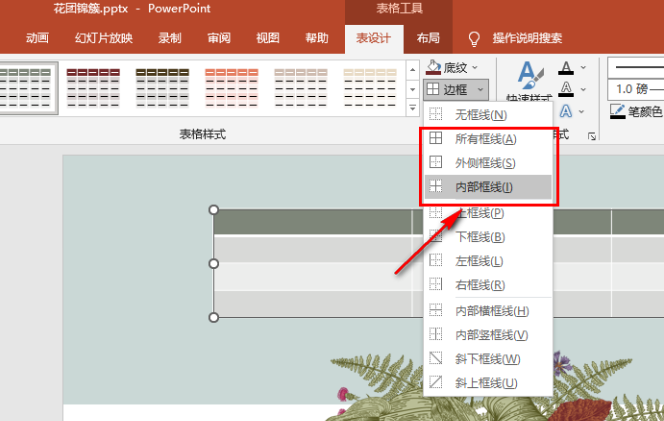The width and height of the screenshot is (664, 421).
Task: Choose 左框线(L) from border menu
Action: 488,261
